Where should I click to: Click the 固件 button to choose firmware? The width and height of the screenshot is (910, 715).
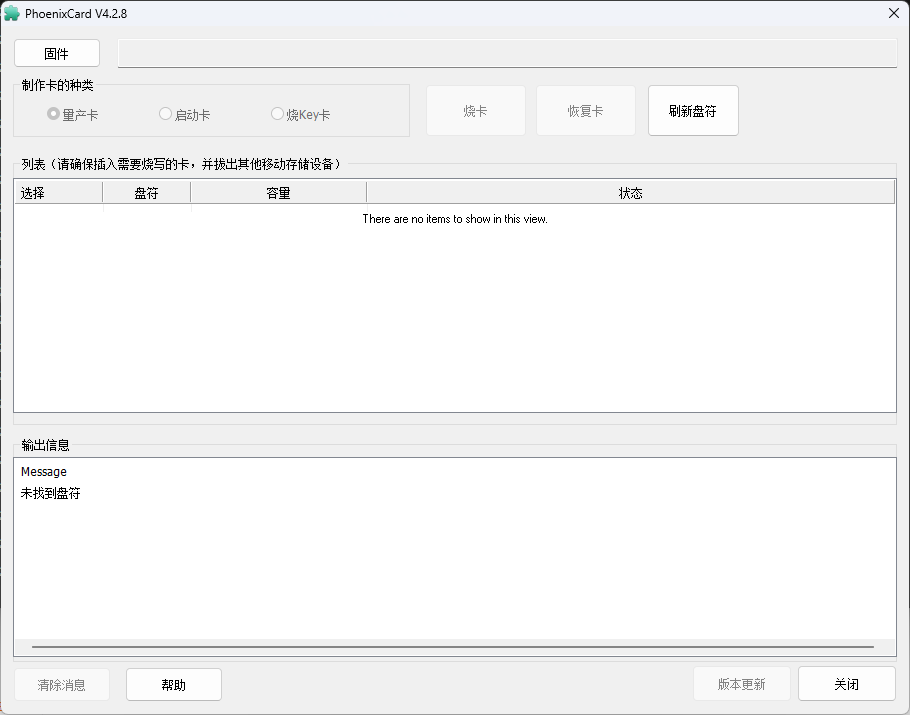click(x=57, y=54)
